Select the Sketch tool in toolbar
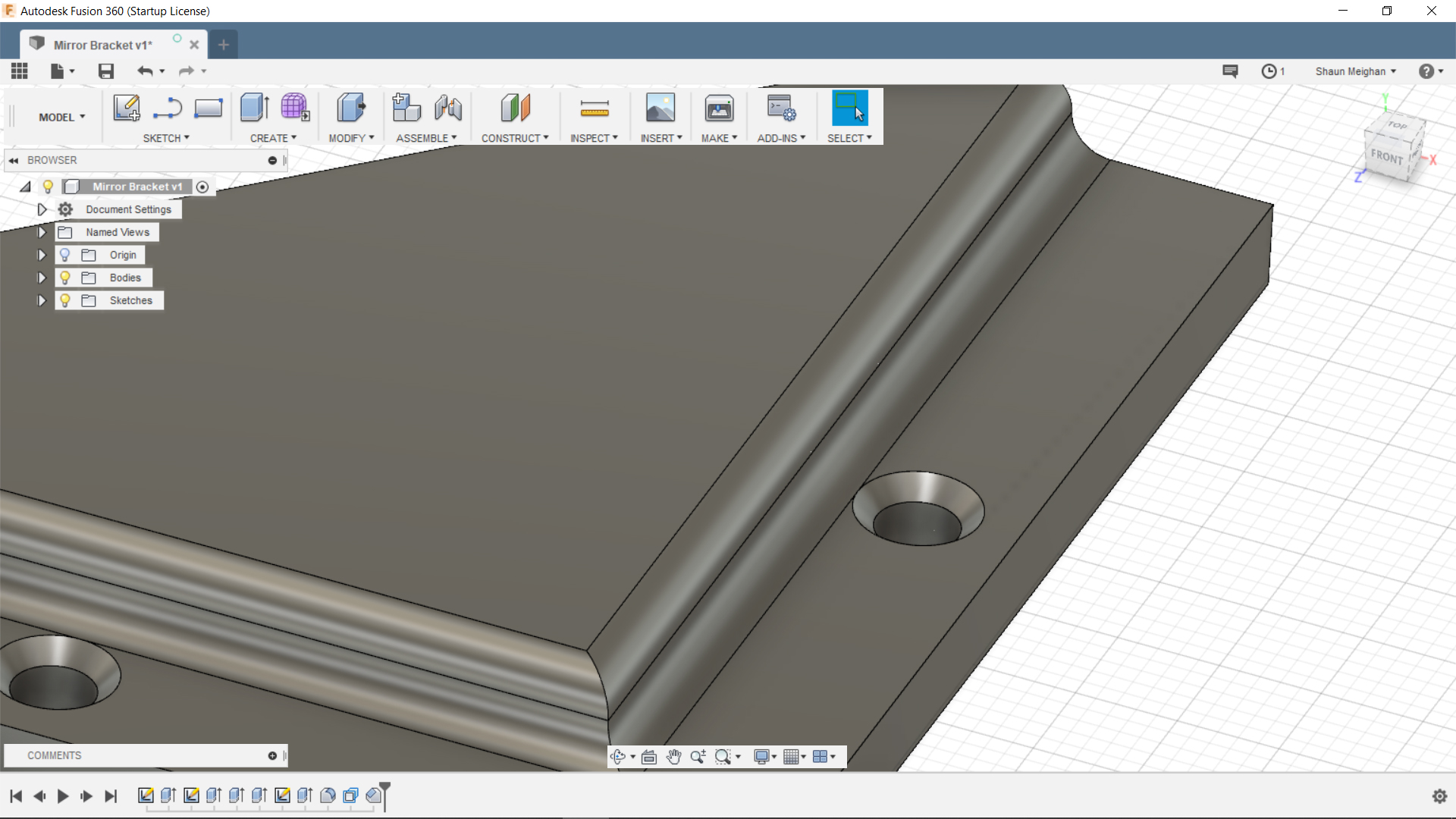 [125, 107]
